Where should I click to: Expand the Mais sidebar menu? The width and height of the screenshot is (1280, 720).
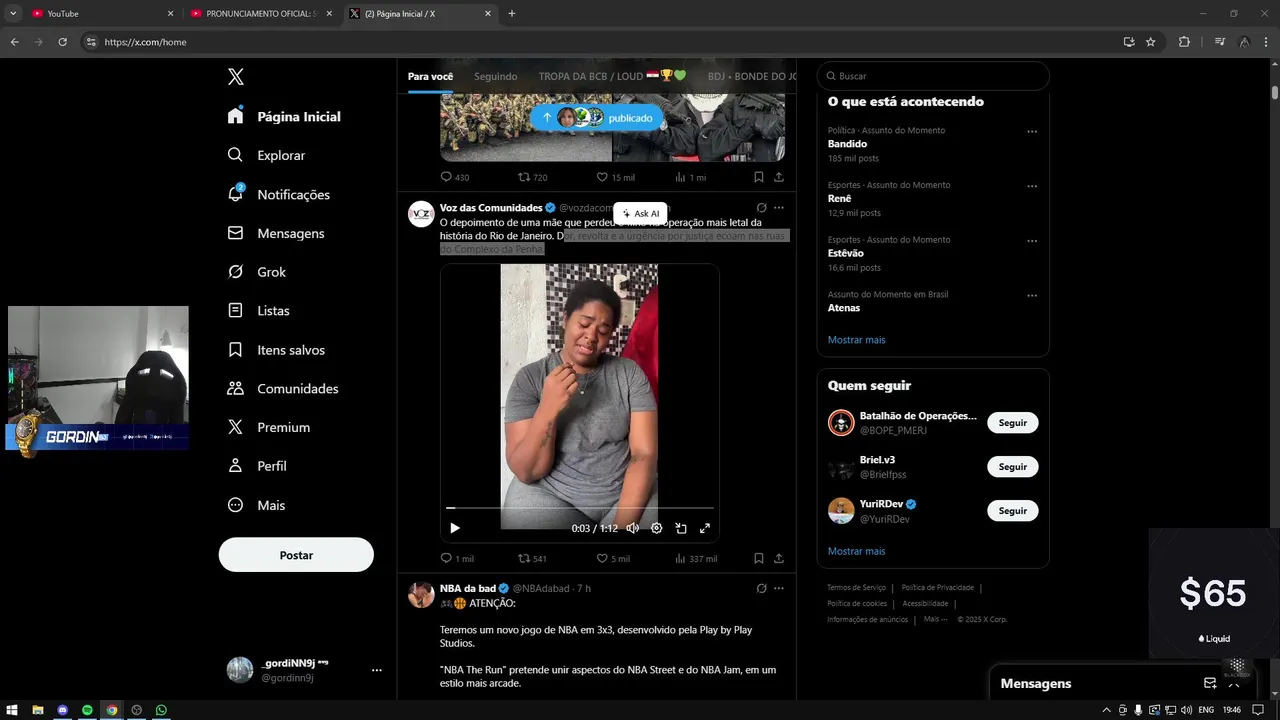point(256,505)
